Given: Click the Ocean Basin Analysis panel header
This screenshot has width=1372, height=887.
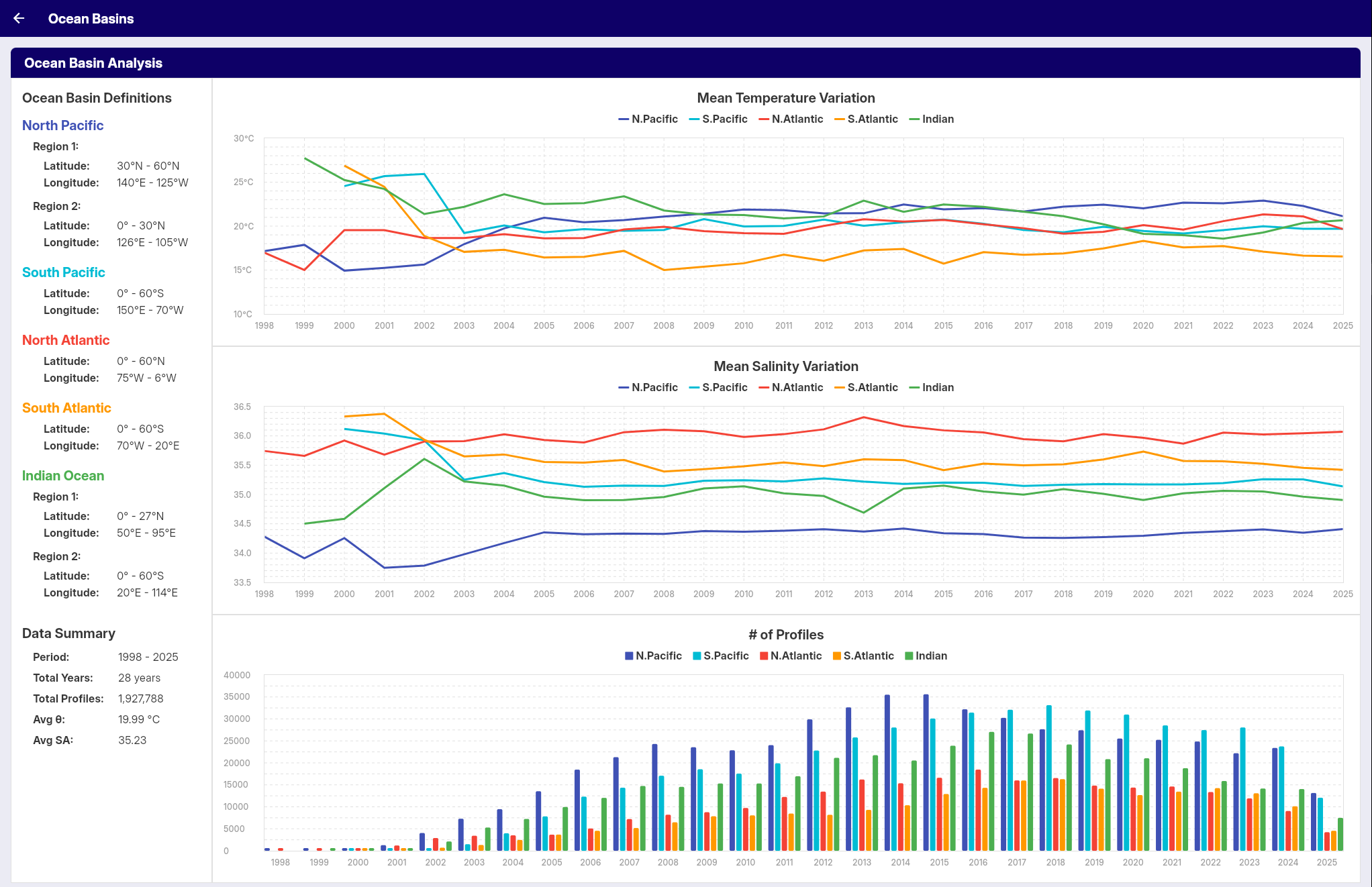Looking at the screenshot, I should (x=93, y=63).
